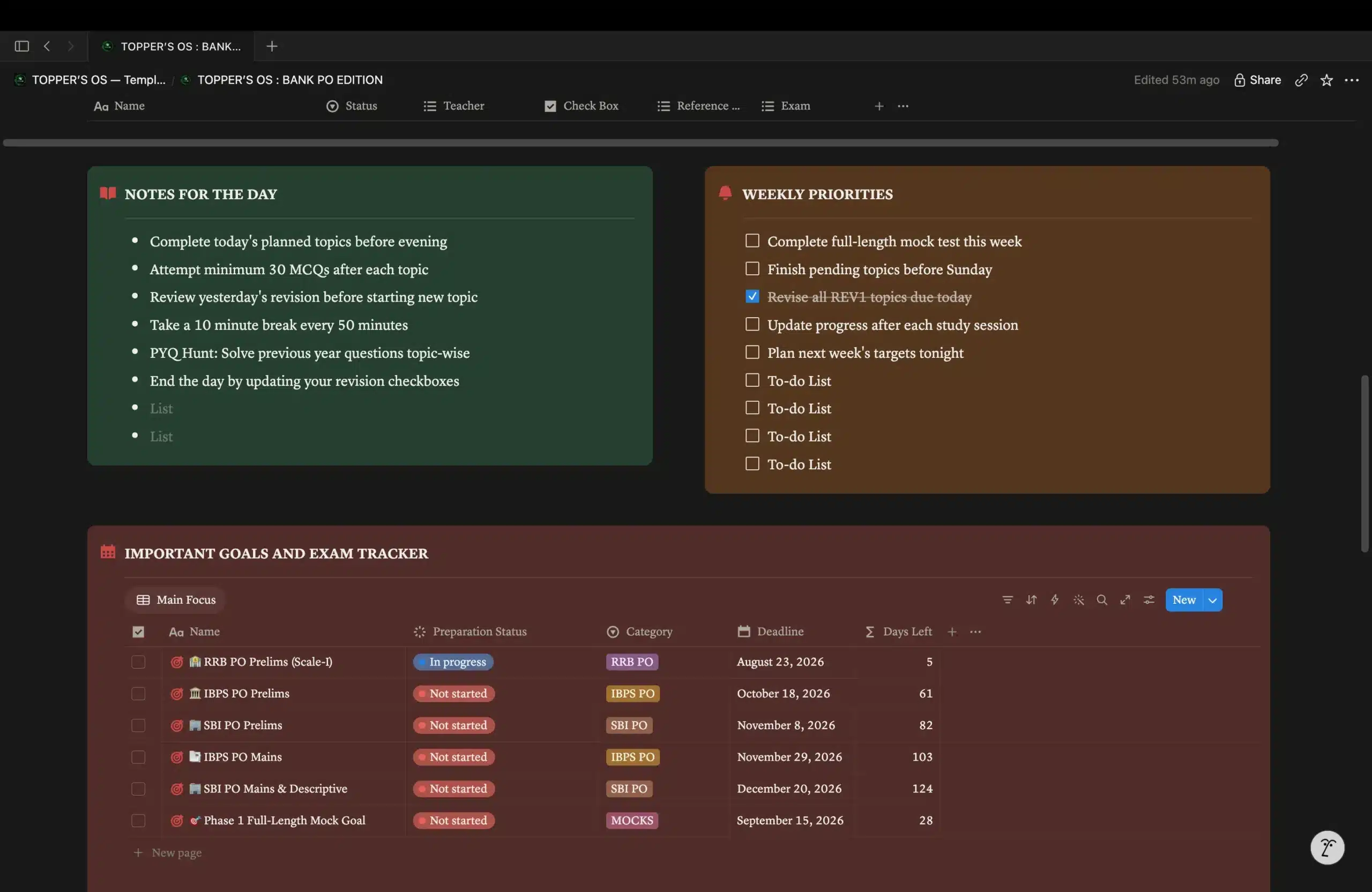Open three-dot menu beside Days Left column
1372x892 pixels.
[x=975, y=632]
